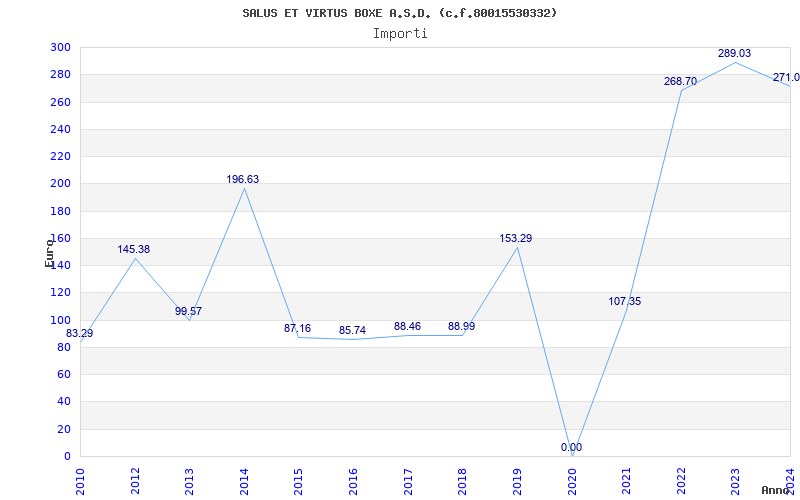This screenshot has height=500, width=800.
Task: Click the 'Euro' y-axis label
Action: tap(49, 253)
